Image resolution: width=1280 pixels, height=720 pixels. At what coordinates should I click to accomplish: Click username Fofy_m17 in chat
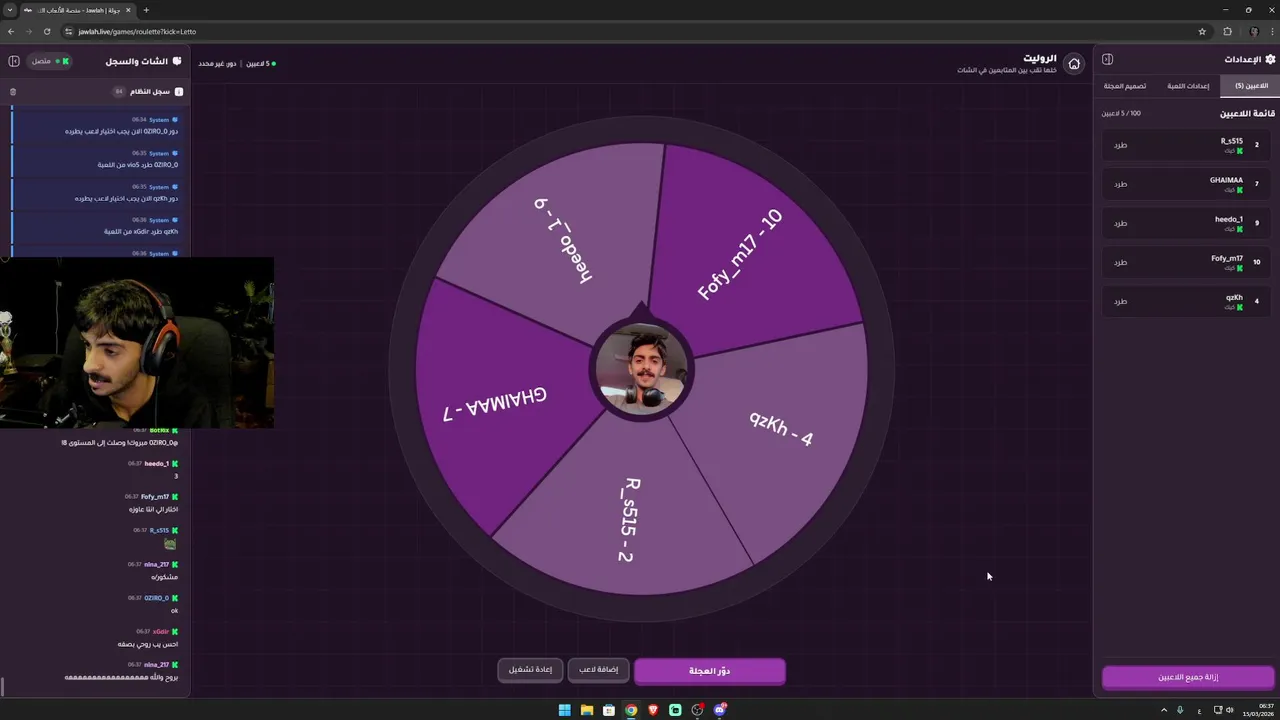tap(155, 497)
